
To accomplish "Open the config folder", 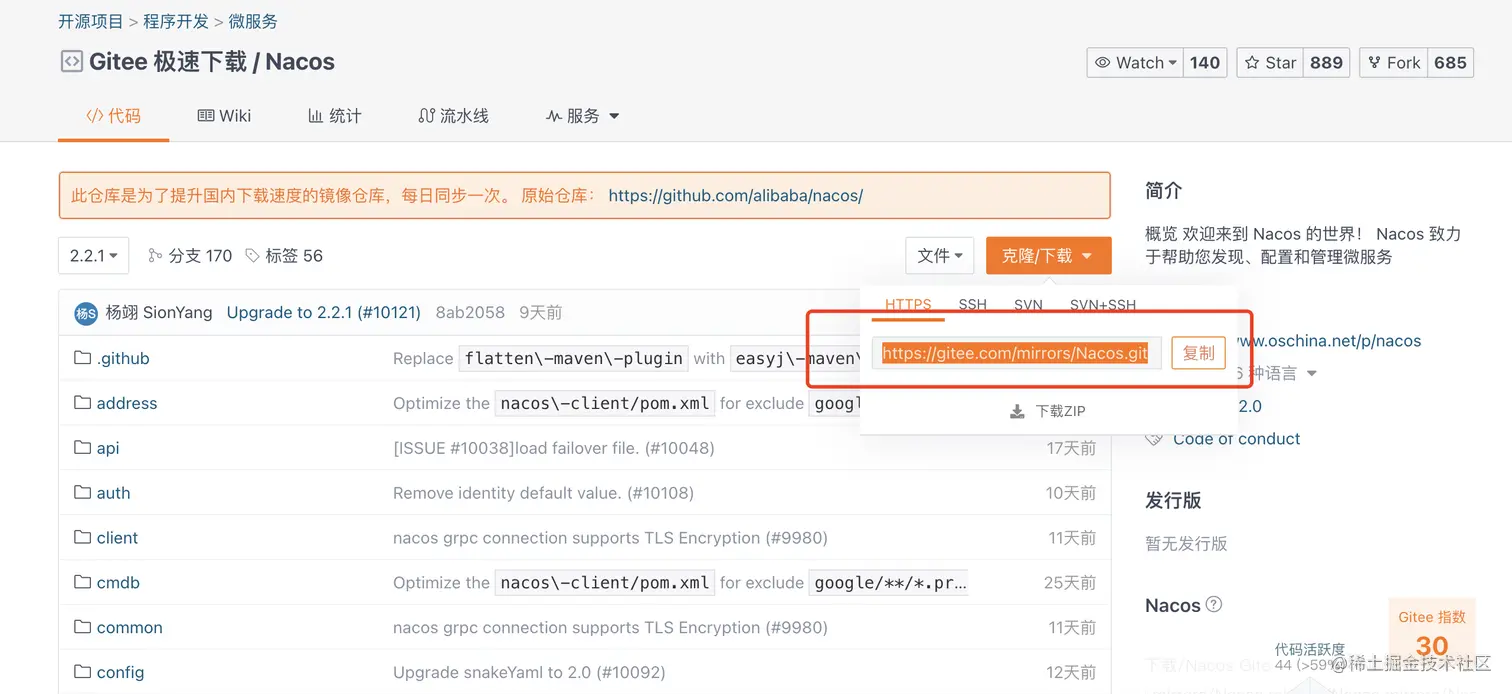I will pos(120,673).
